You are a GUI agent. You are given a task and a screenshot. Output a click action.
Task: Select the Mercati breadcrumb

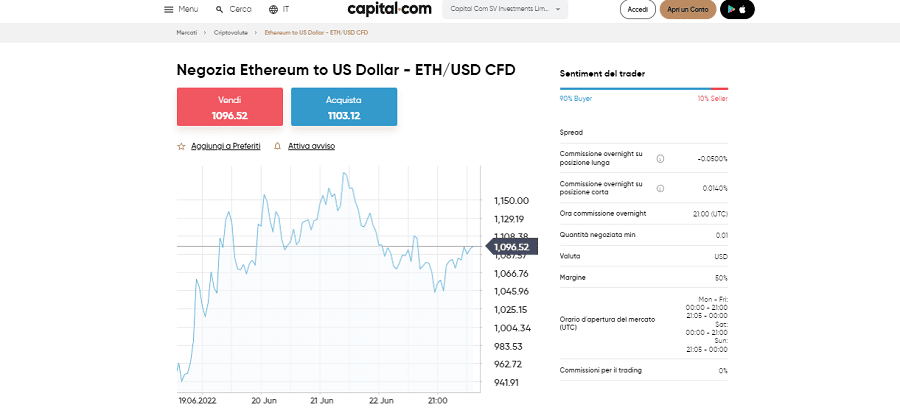187,33
